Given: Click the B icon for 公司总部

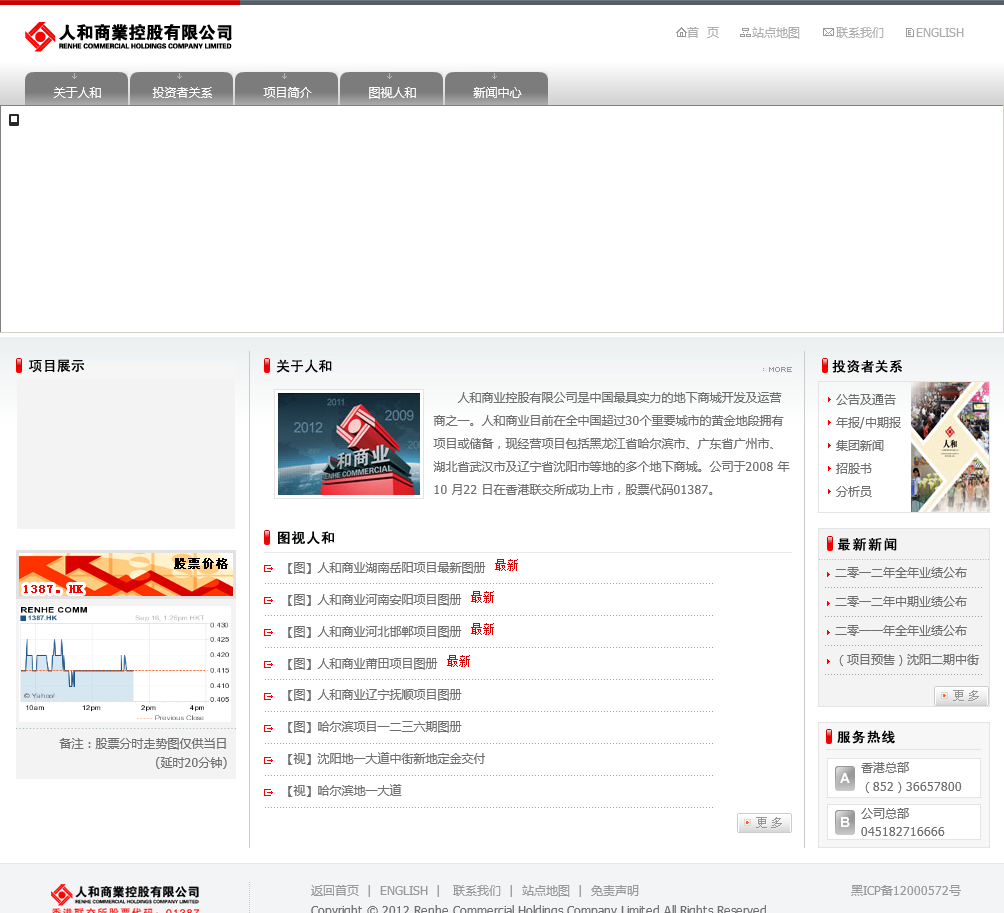Looking at the screenshot, I should pos(845,822).
